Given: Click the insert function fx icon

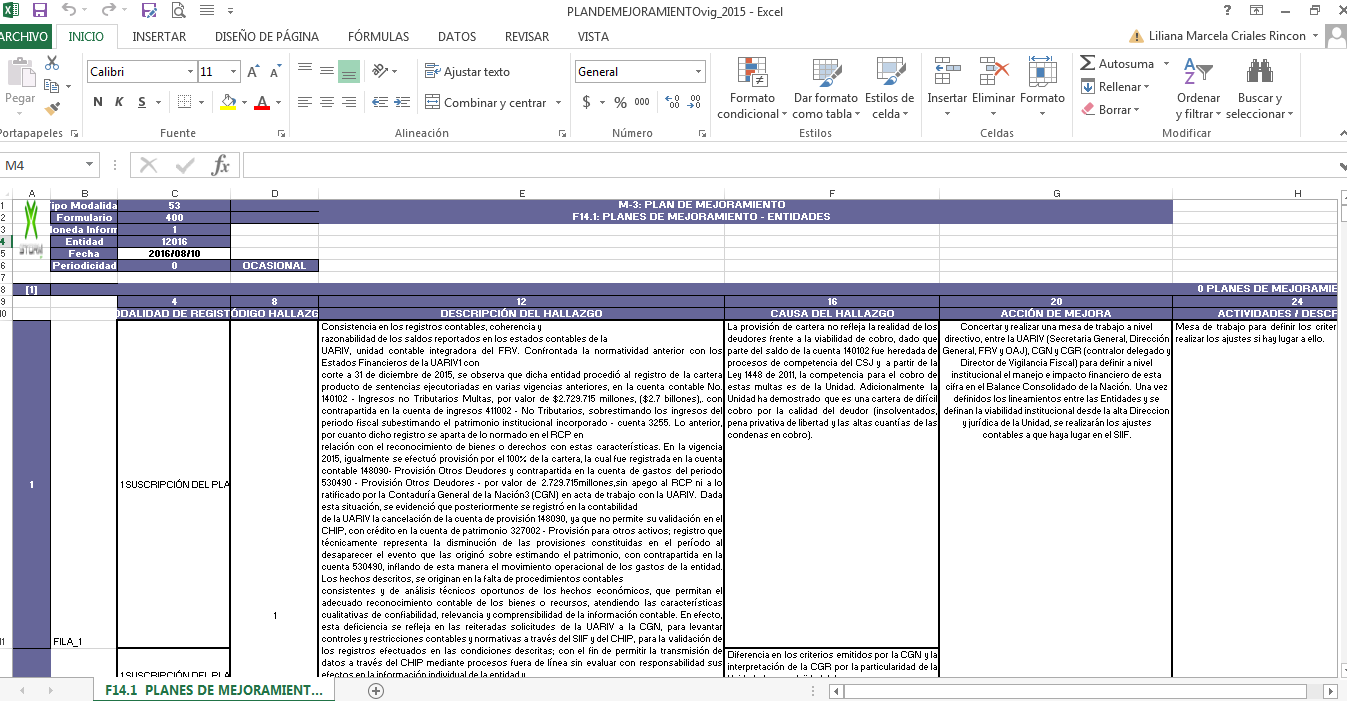Looking at the screenshot, I should pyautogui.click(x=221, y=165).
